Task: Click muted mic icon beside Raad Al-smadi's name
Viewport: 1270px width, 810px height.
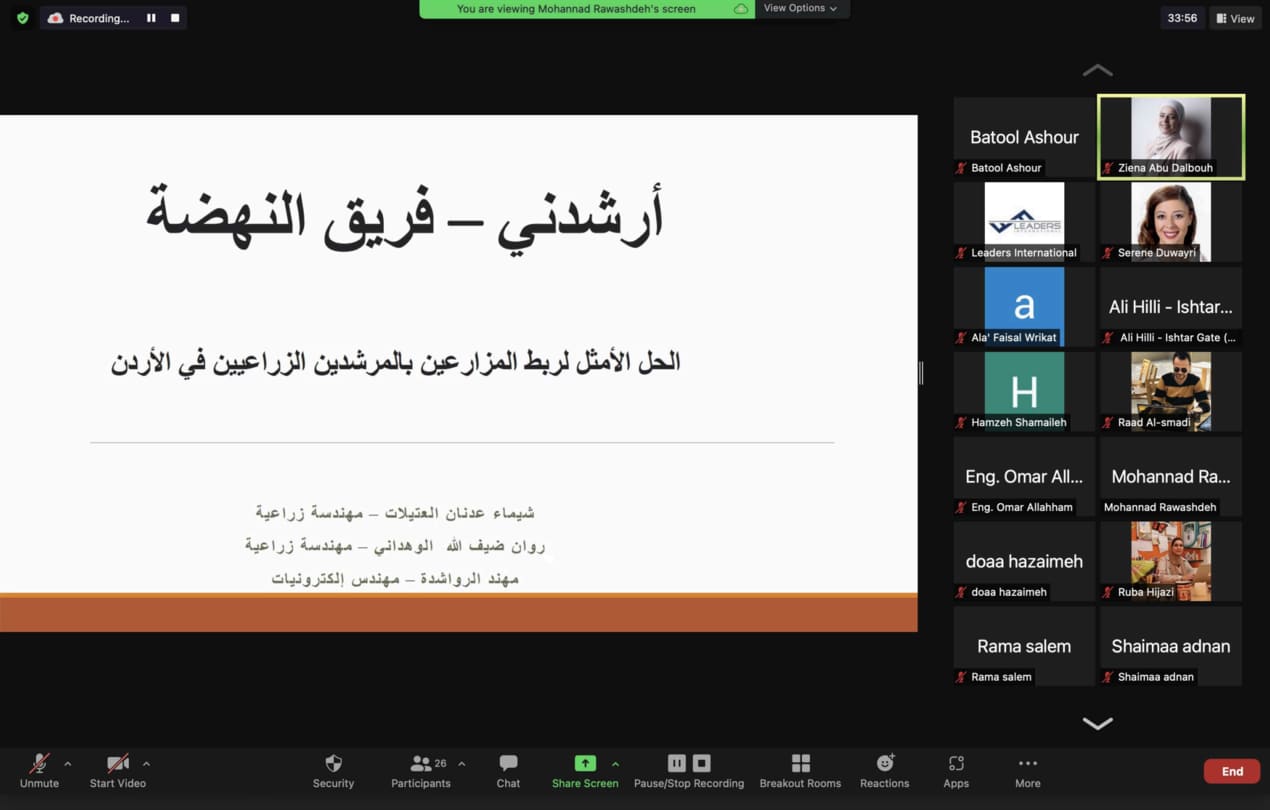Action: pos(1108,423)
